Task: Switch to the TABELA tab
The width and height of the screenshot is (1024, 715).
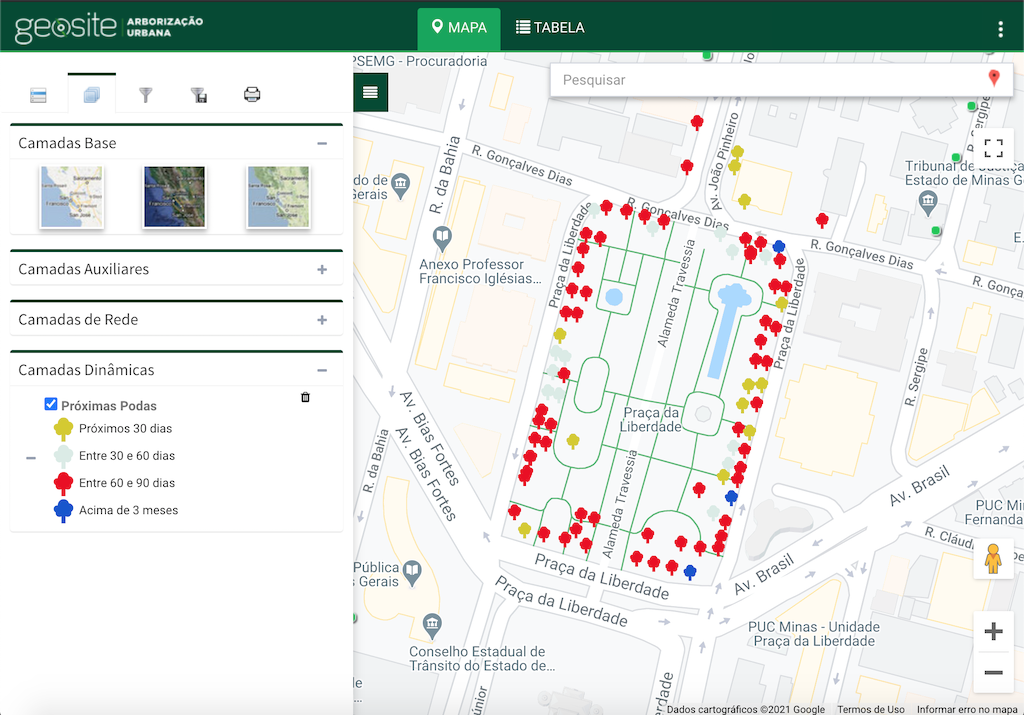Action: [x=550, y=28]
